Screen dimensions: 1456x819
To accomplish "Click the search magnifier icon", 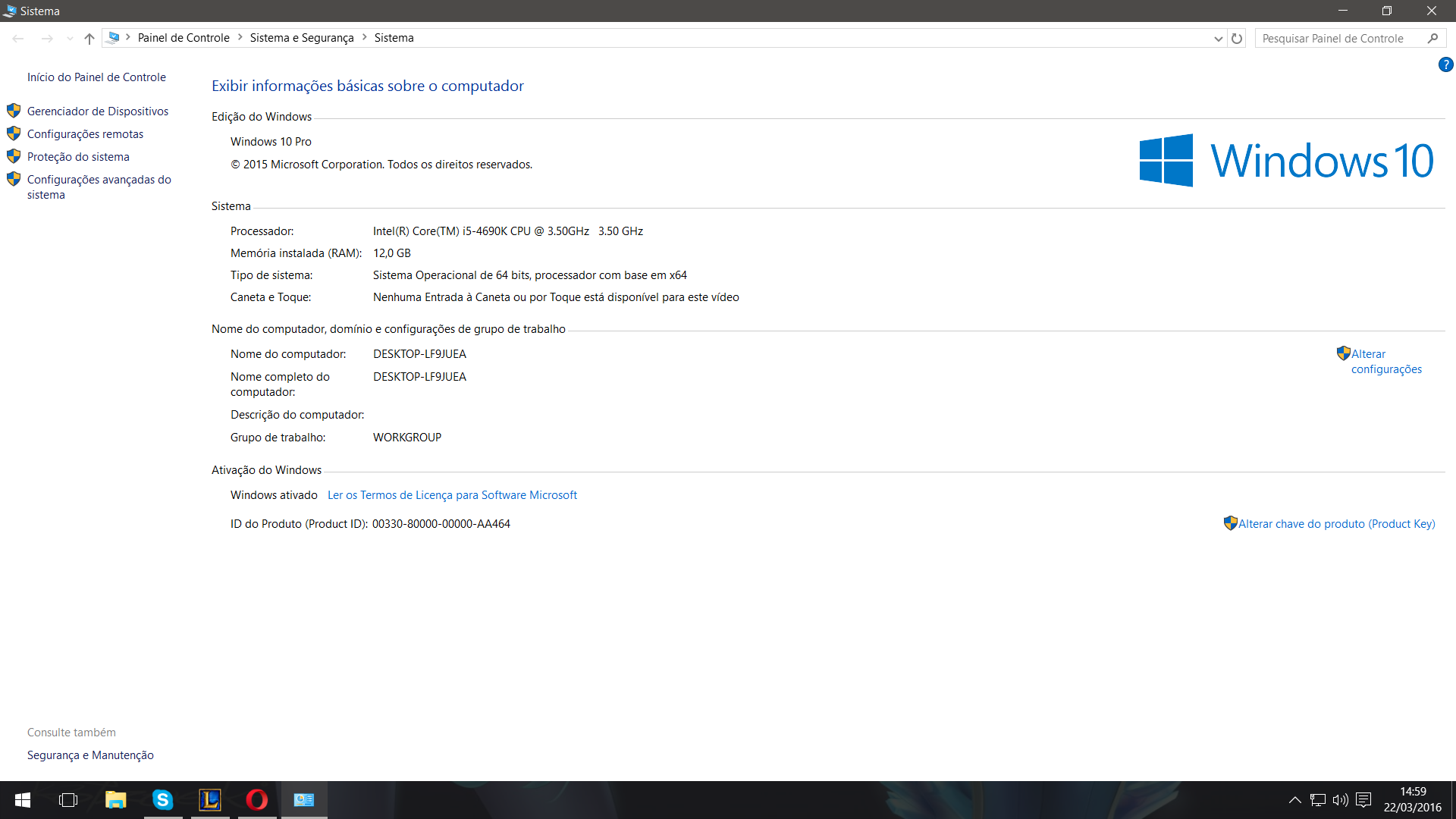I will pos(1432,38).
